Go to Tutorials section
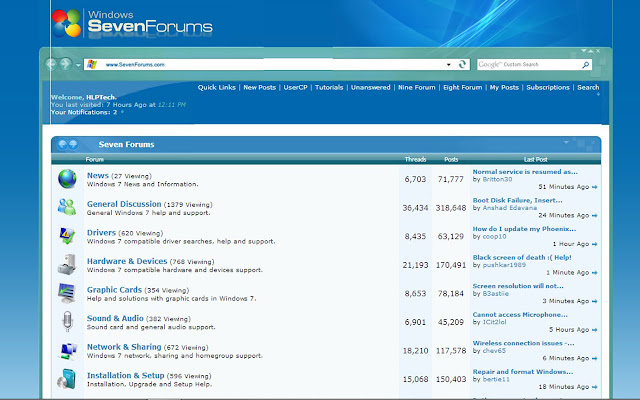The width and height of the screenshot is (640, 400). pos(329,87)
